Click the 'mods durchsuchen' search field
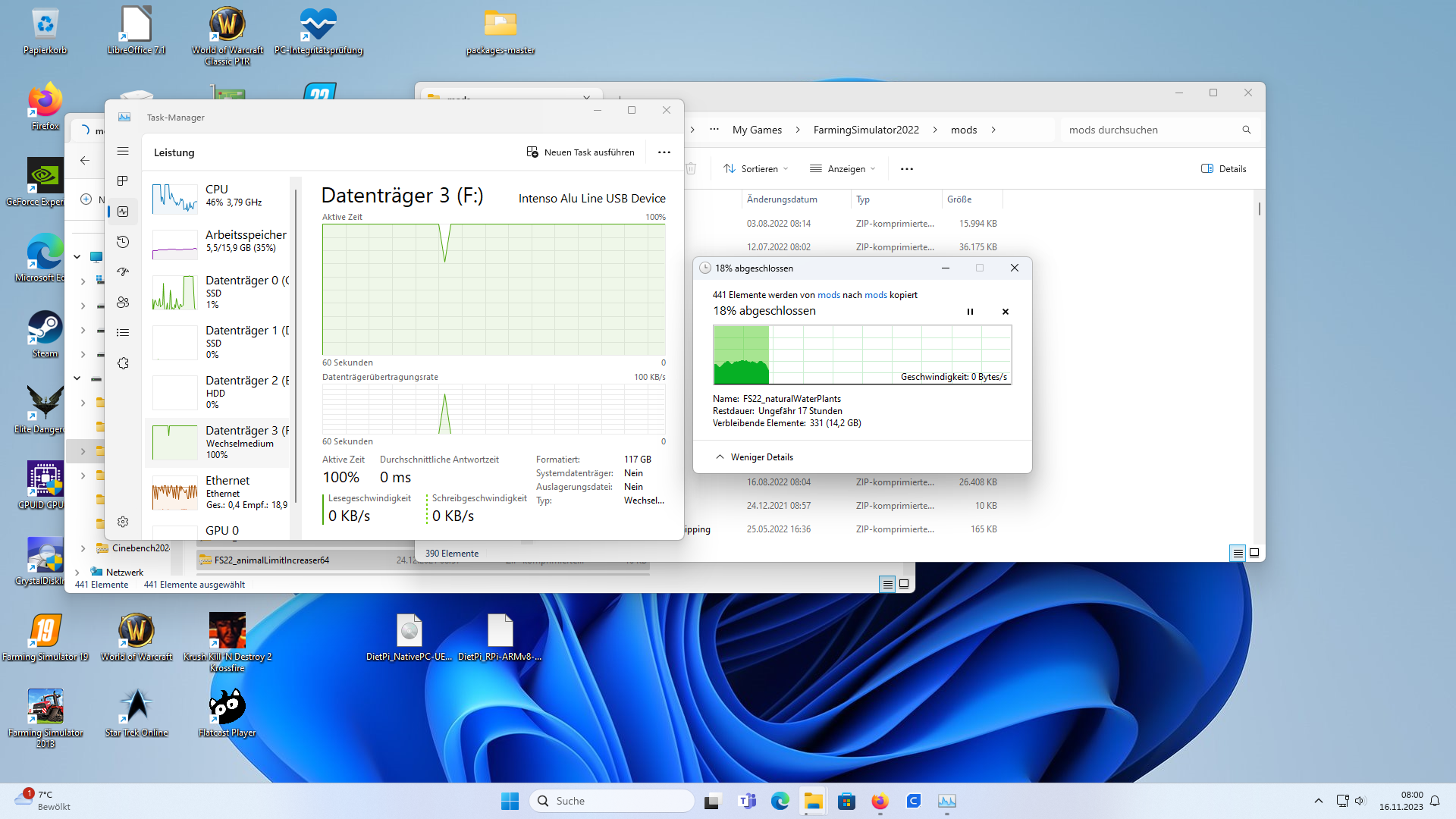 [x=1149, y=130]
